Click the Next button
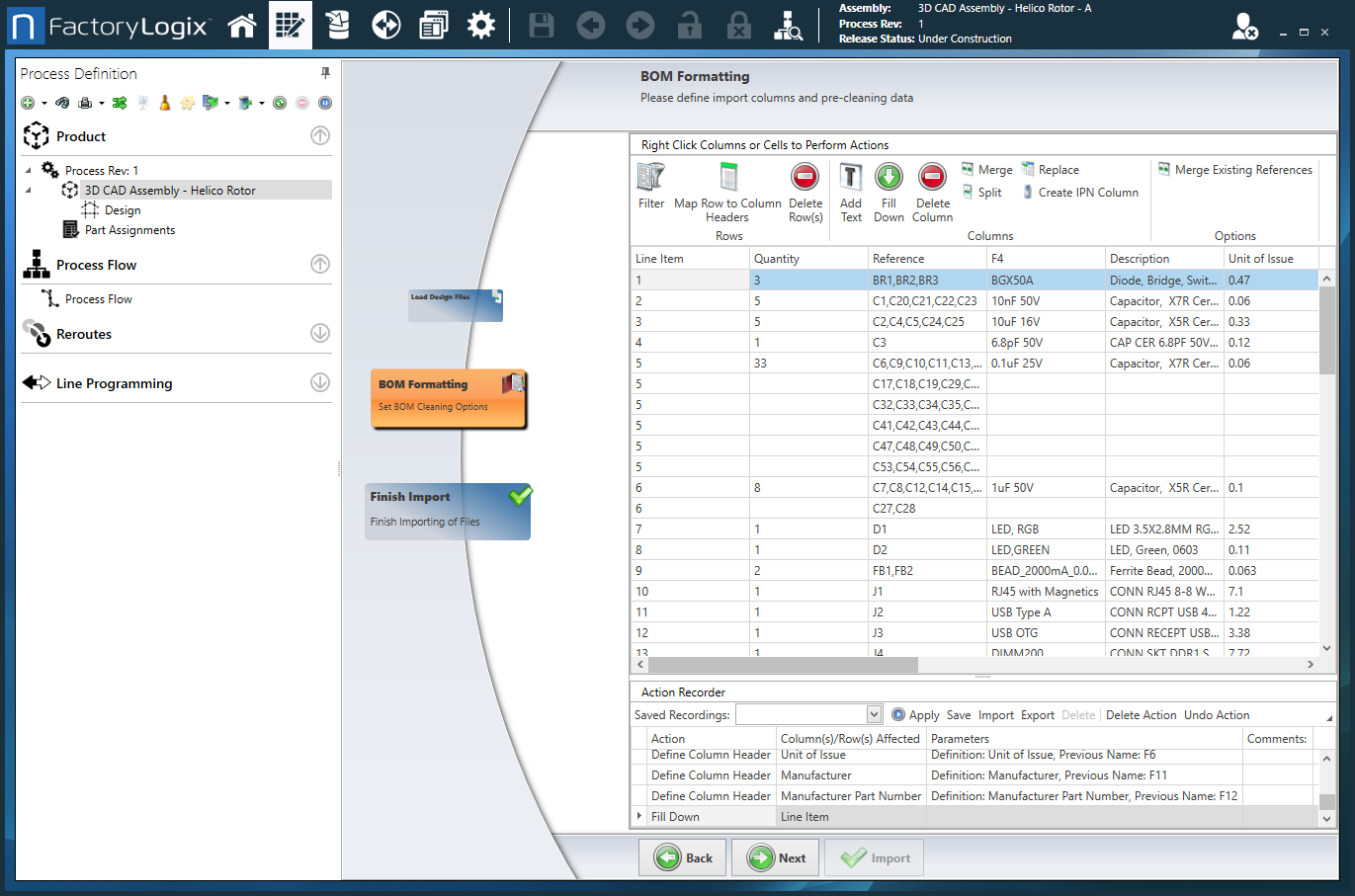The height and width of the screenshot is (896, 1355). (776, 857)
